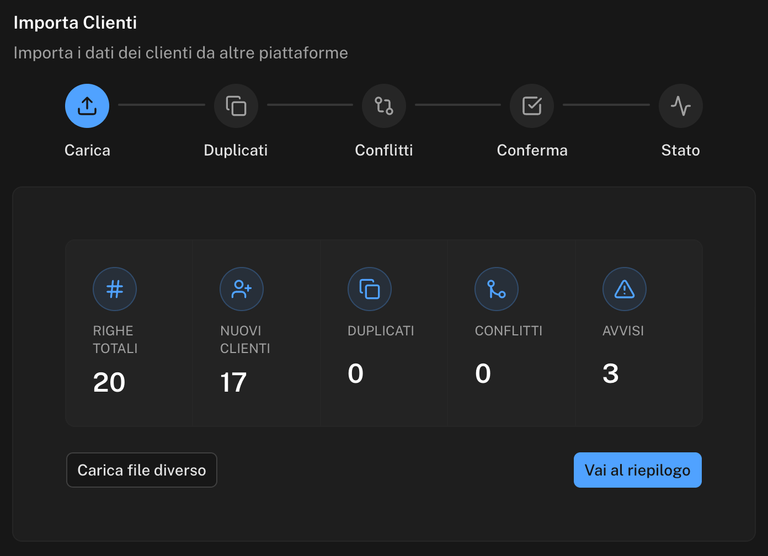Click the RIGHE TOTALI label
The width and height of the screenshot is (768, 556).
click(115, 339)
